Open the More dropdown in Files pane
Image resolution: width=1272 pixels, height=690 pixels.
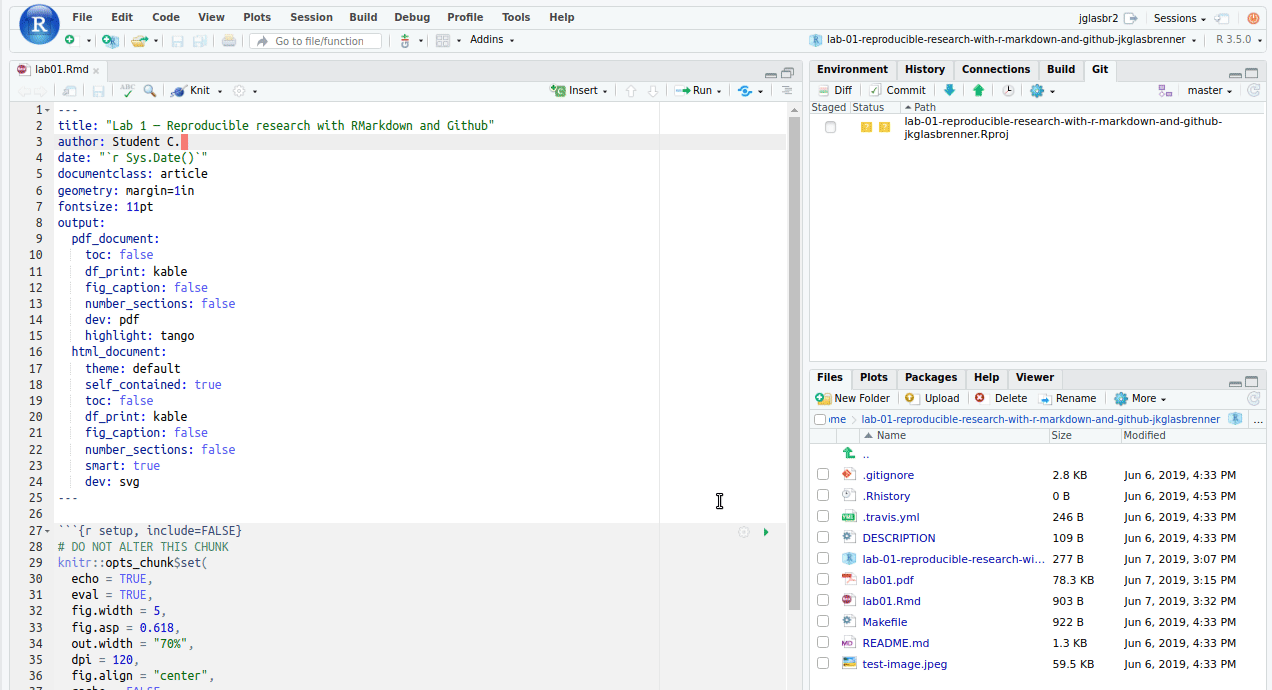1140,398
